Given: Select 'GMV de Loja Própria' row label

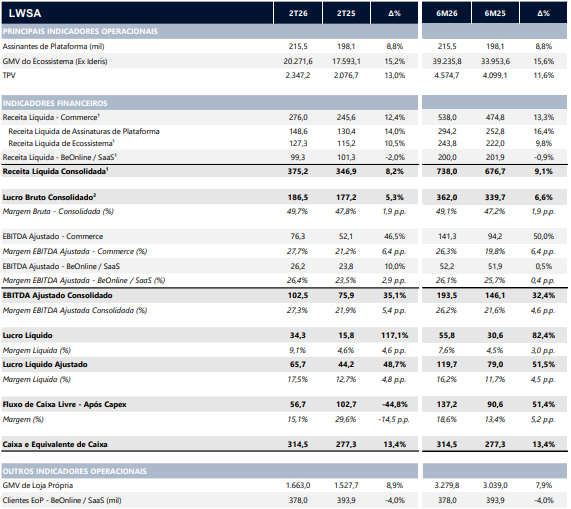Looking at the screenshot, I should click(x=38, y=486).
